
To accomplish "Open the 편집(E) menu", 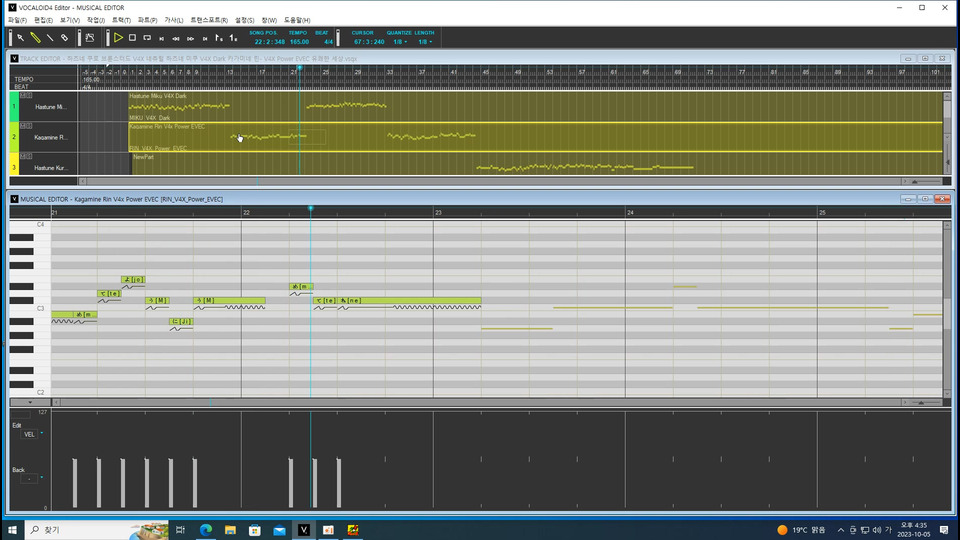I will tap(43, 20).
